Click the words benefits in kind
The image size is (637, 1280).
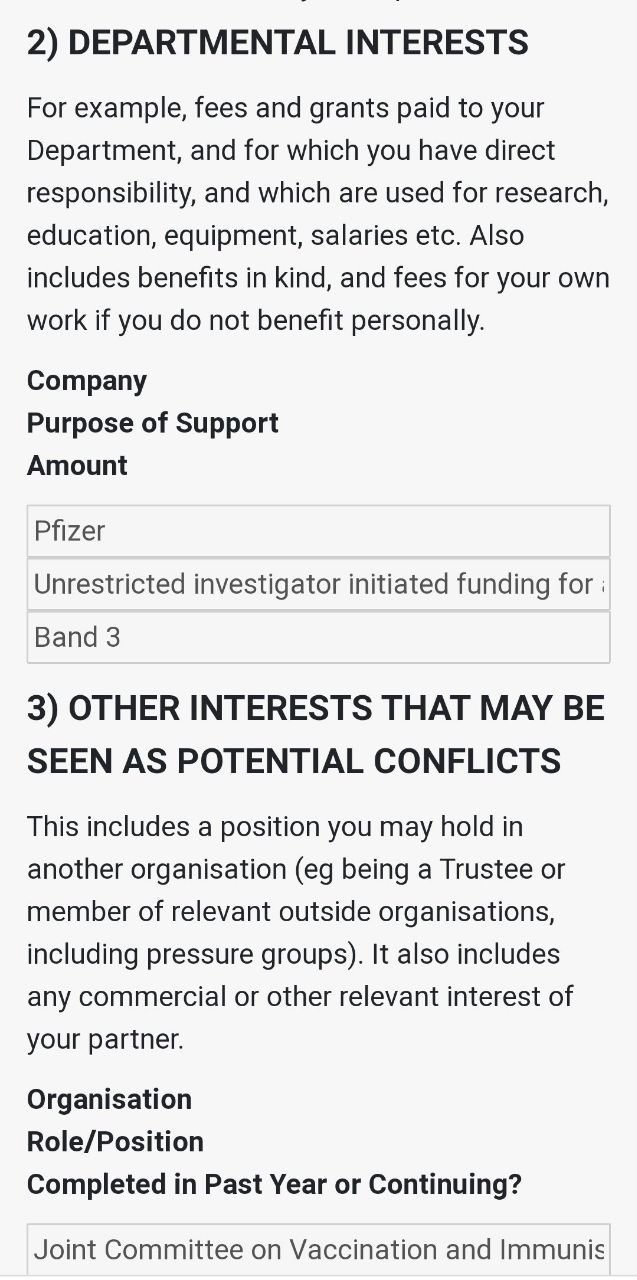click(227, 277)
